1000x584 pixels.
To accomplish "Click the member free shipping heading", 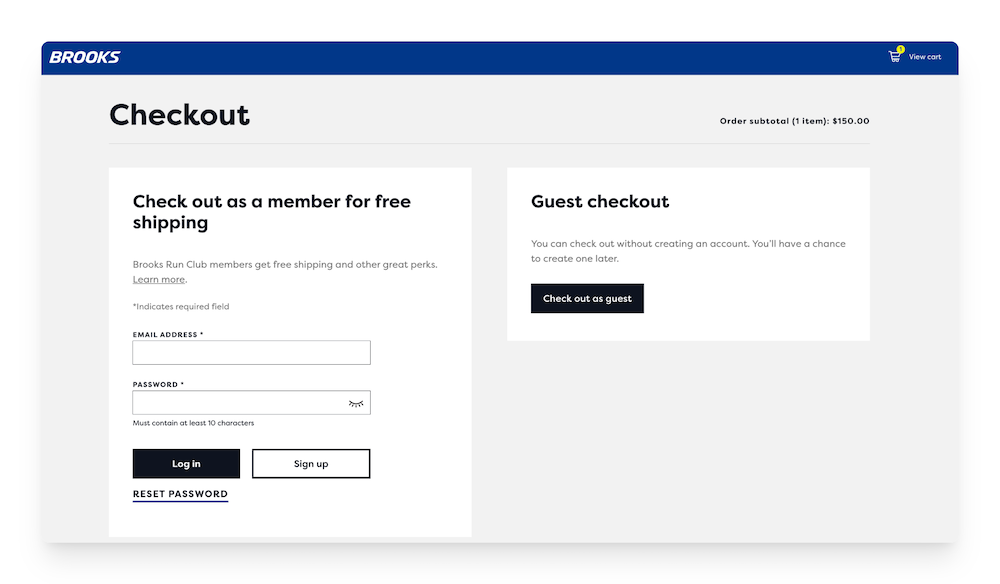I will point(272,212).
